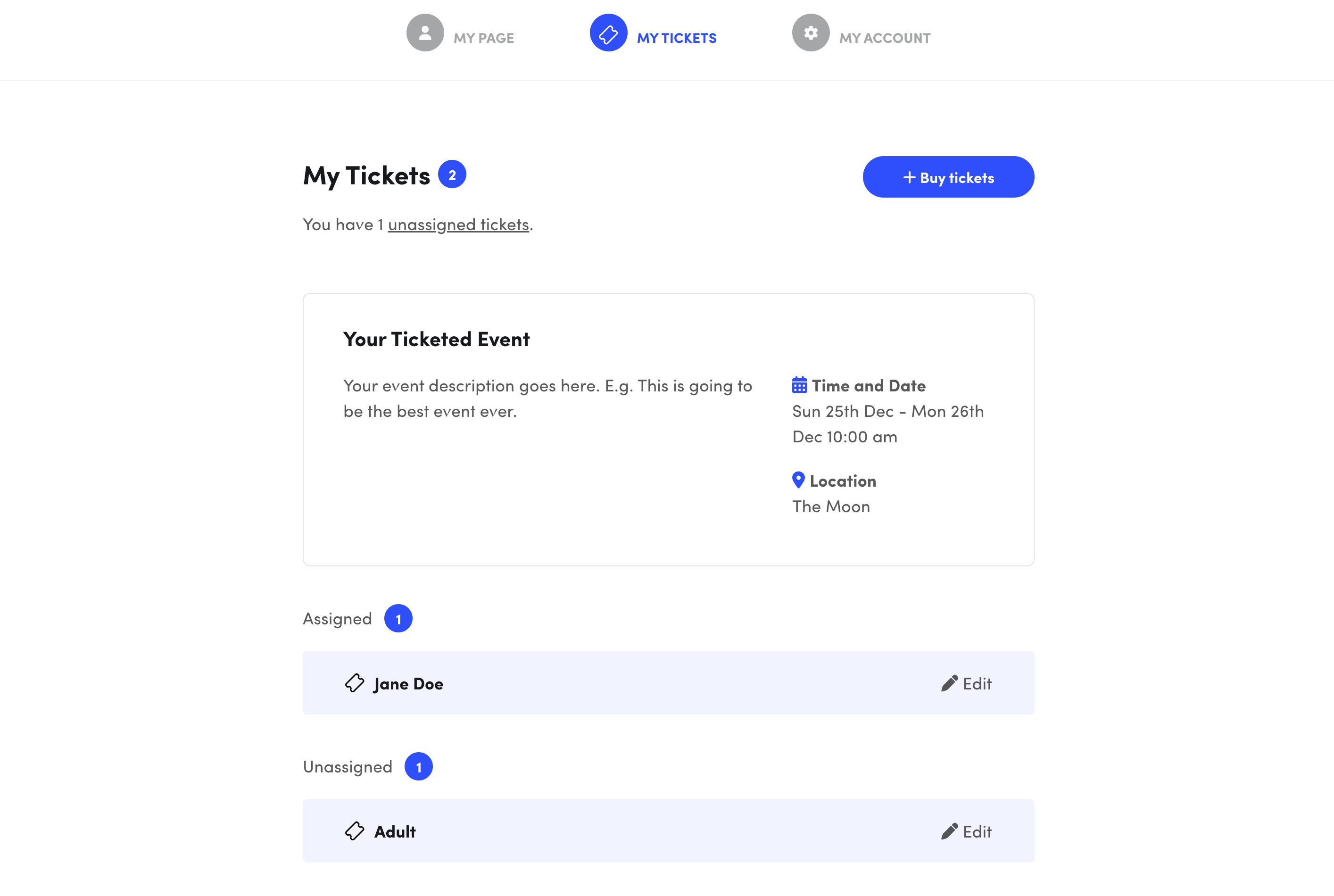
Task: Click the ticket icon beside Jane Doe
Action: click(354, 683)
